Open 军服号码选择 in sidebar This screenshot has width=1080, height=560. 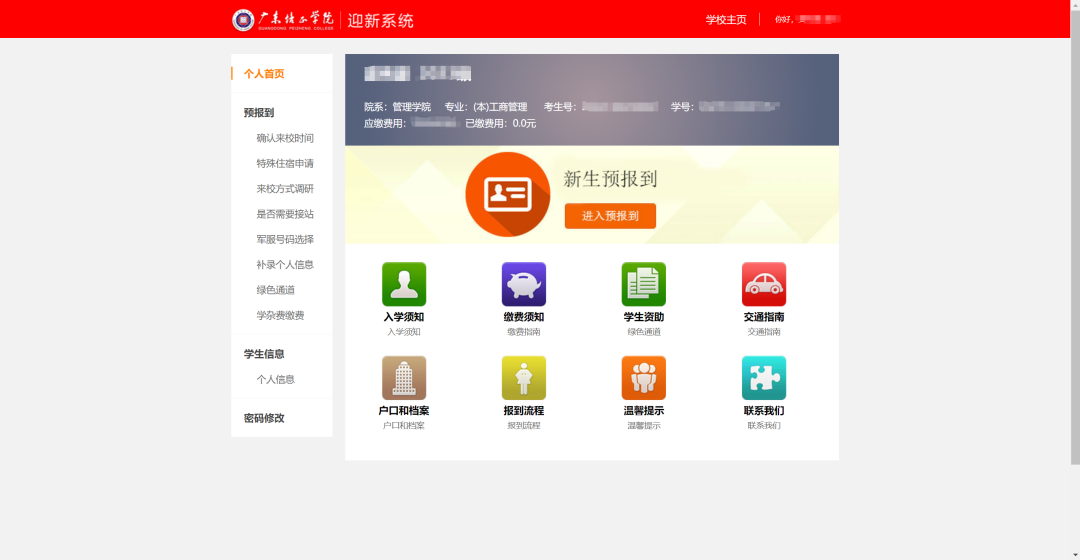285,239
